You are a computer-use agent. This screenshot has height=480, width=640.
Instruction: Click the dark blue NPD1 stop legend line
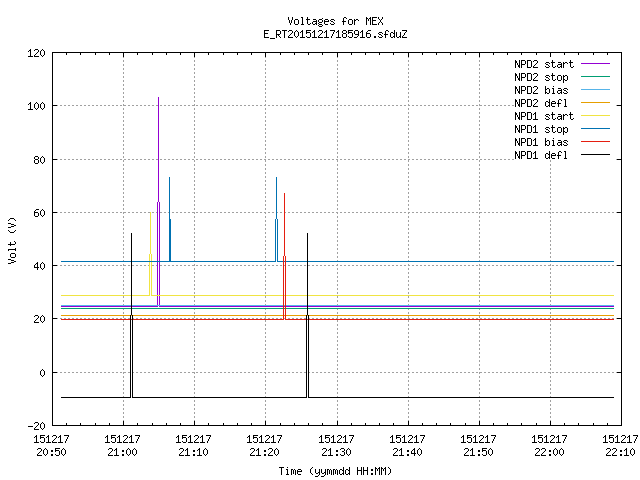coord(595,129)
